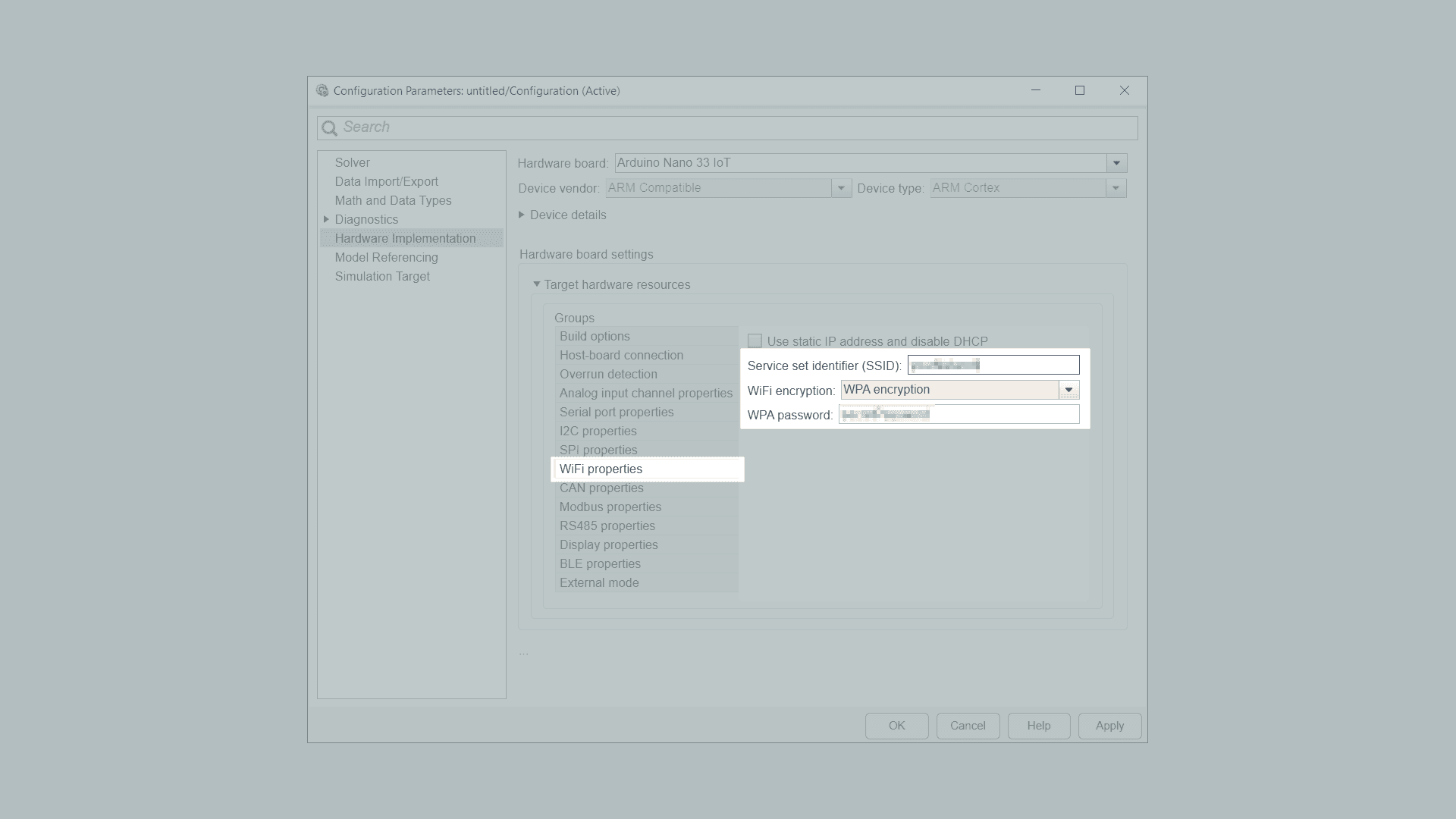The height and width of the screenshot is (819, 1456).
Task: Open the Hardware board dropdown
Action: click(x=1116, y=163)
